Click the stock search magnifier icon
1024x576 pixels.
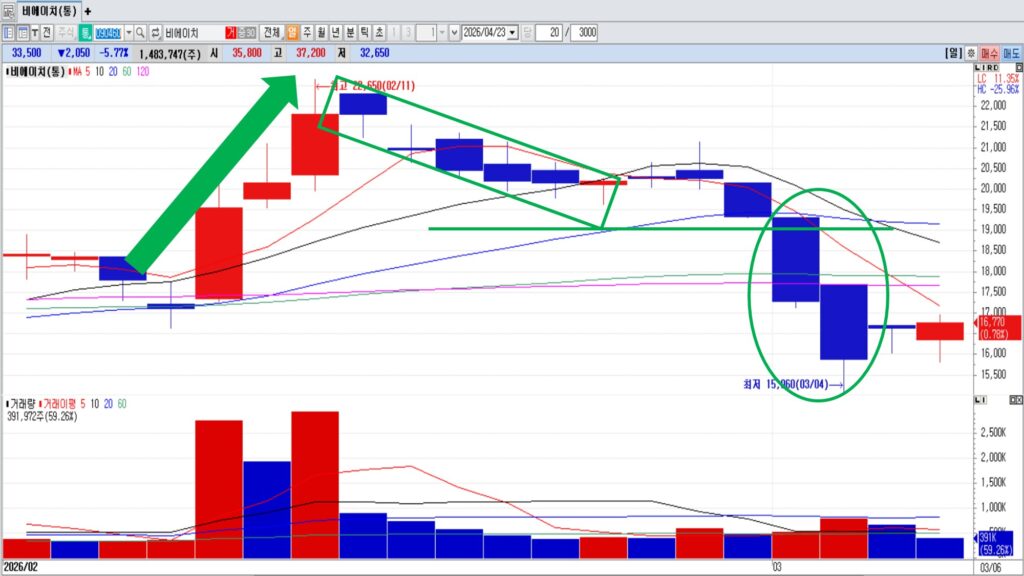(x=141, y=32)
